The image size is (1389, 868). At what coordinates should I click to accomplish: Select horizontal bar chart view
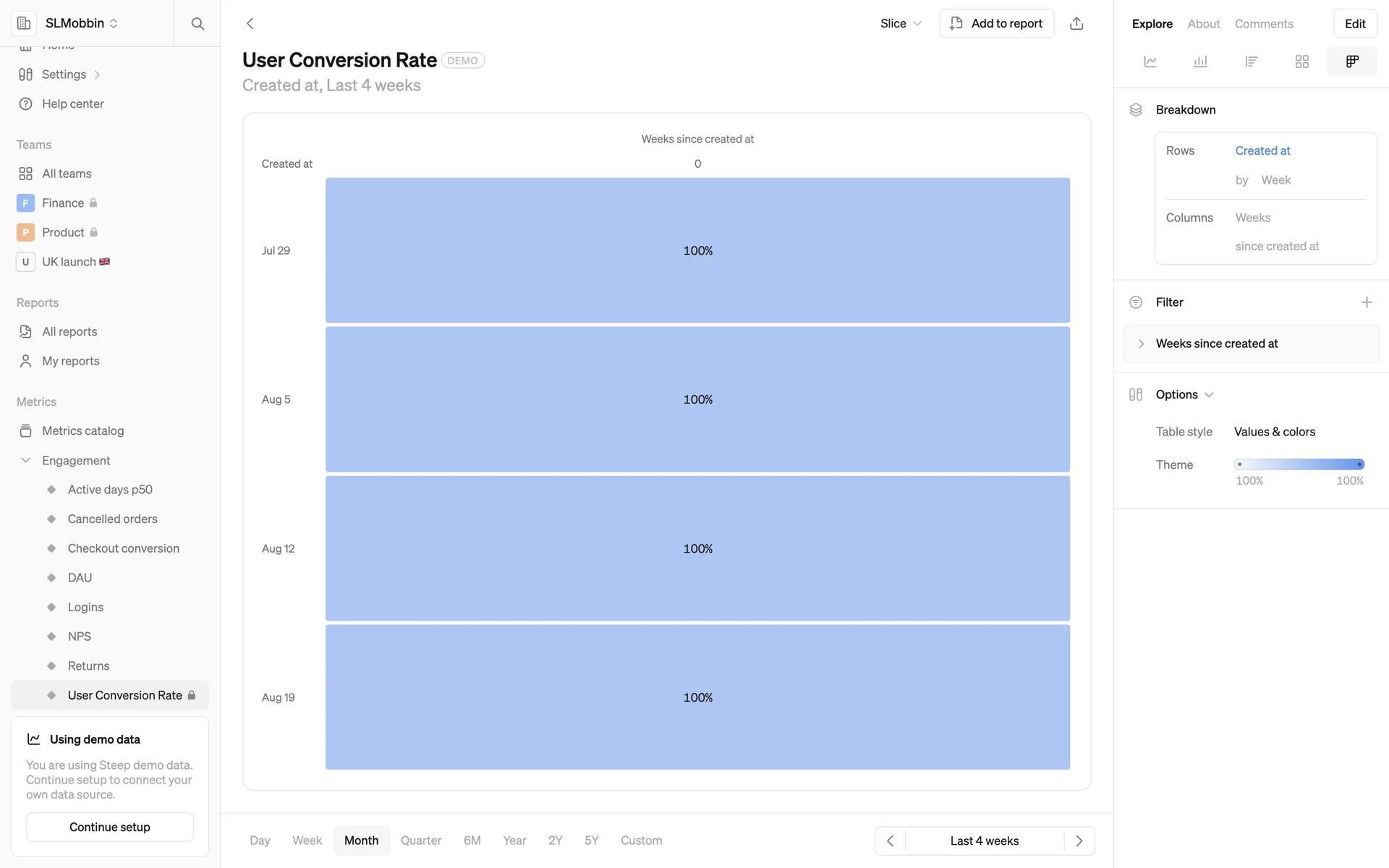pyautogui.click(x=1252, y=61)
